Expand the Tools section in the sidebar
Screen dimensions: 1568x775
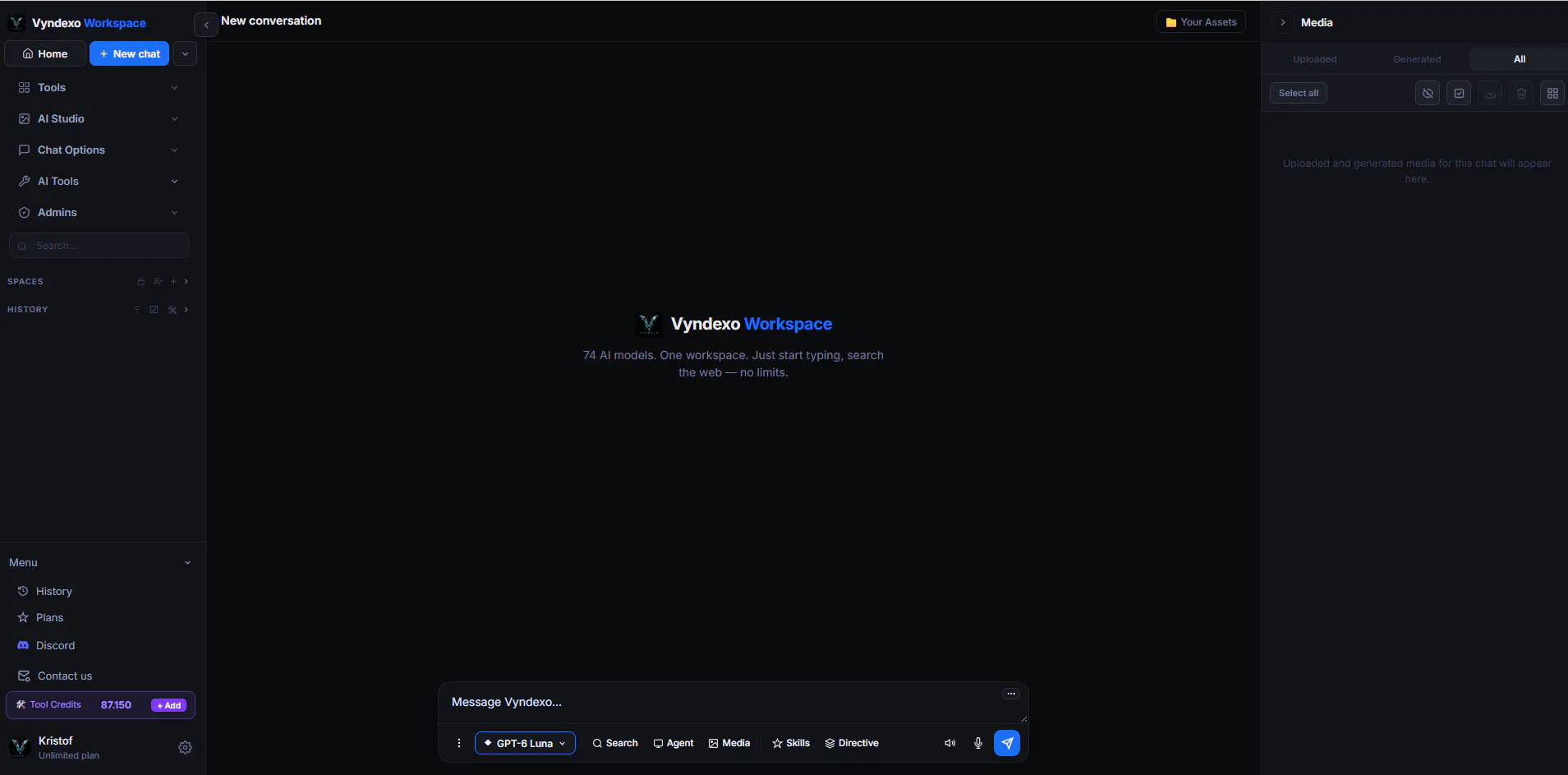99,87
